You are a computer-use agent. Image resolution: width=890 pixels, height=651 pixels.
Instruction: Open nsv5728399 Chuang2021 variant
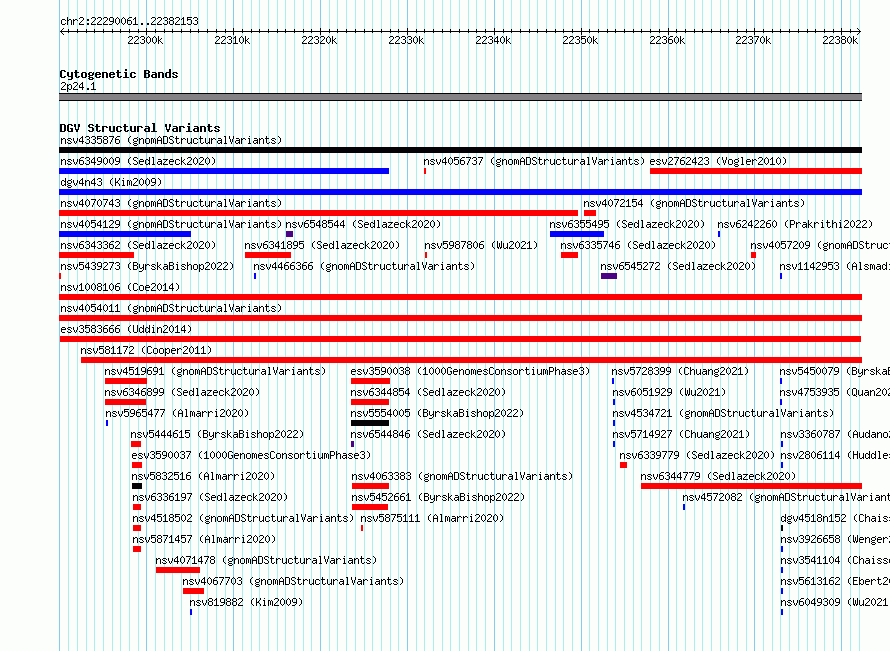click(681, 371)
